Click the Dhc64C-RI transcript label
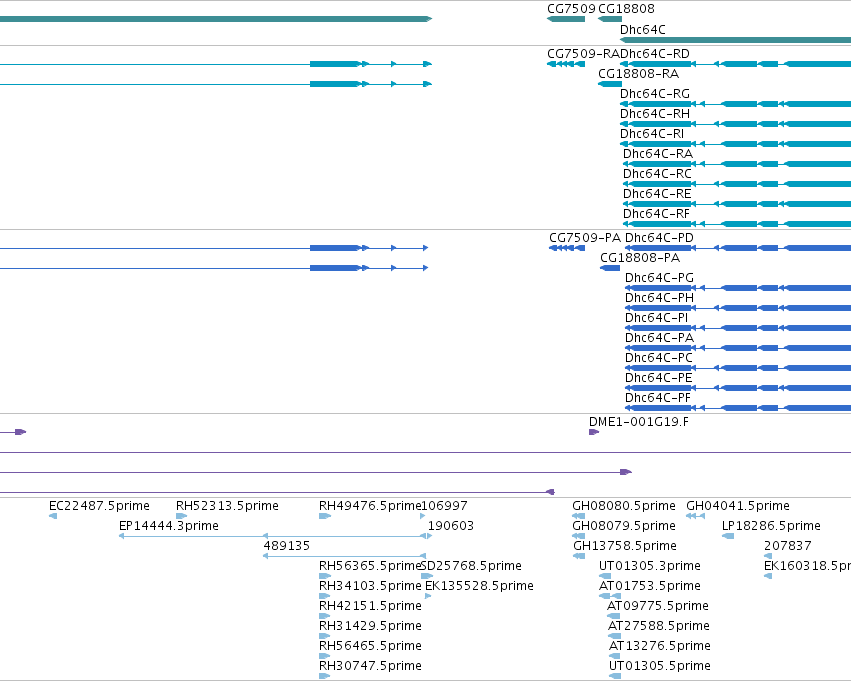 coord(652,134)
